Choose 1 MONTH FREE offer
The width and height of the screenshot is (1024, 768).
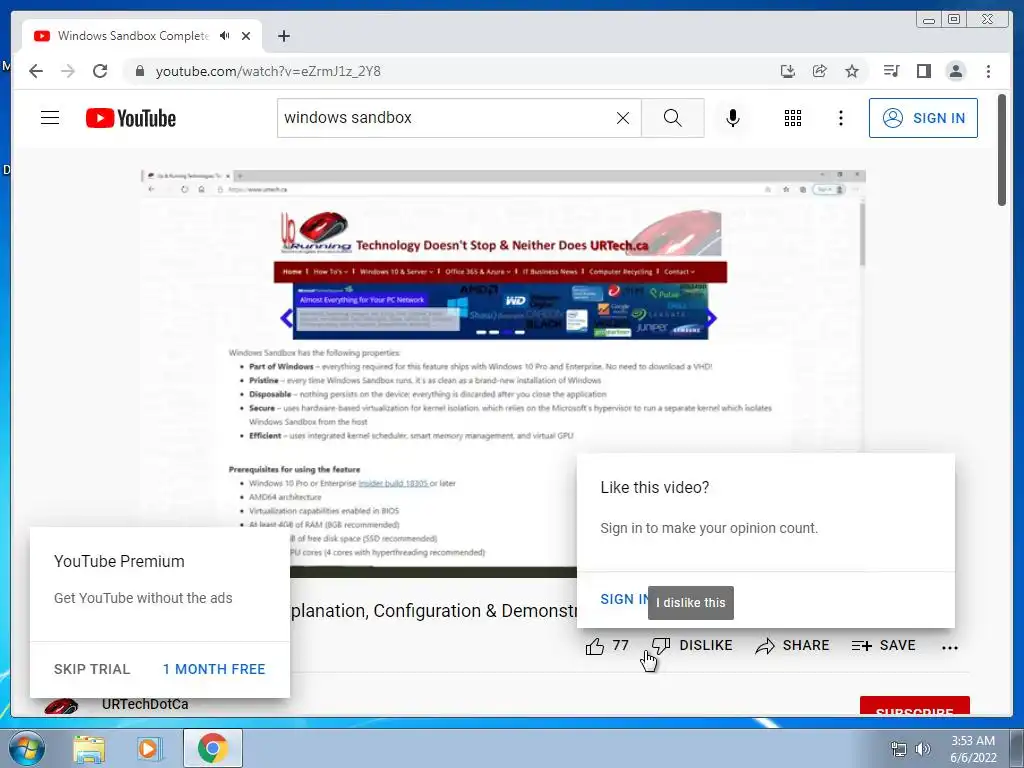(214, 669)
